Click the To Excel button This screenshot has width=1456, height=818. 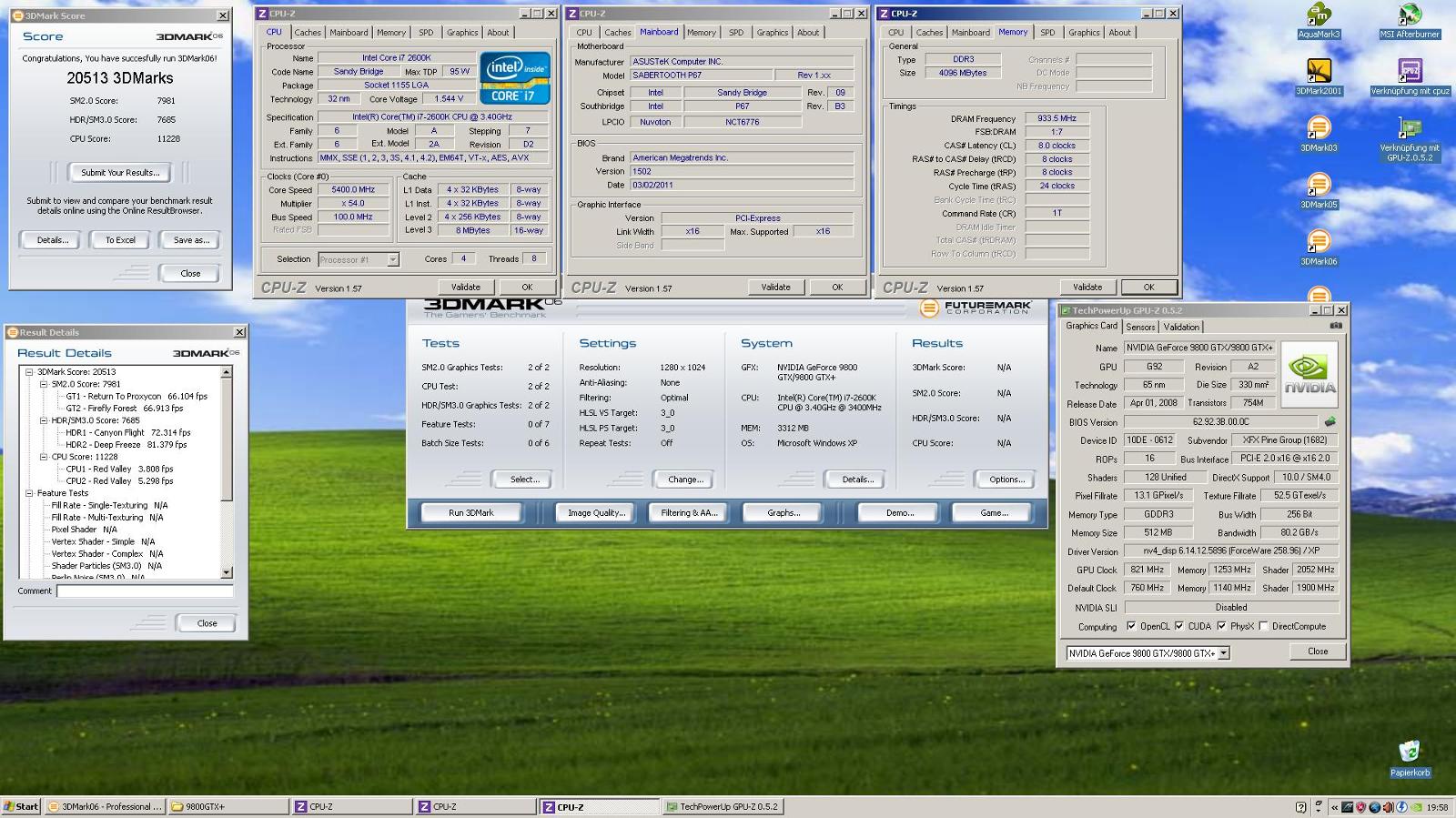point(120,240)
